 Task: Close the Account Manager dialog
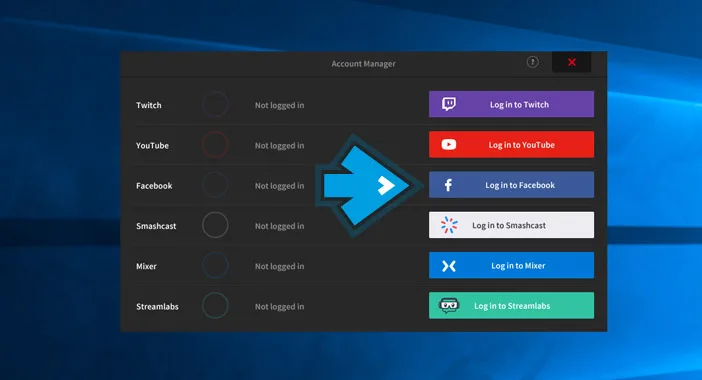(572, 62)
